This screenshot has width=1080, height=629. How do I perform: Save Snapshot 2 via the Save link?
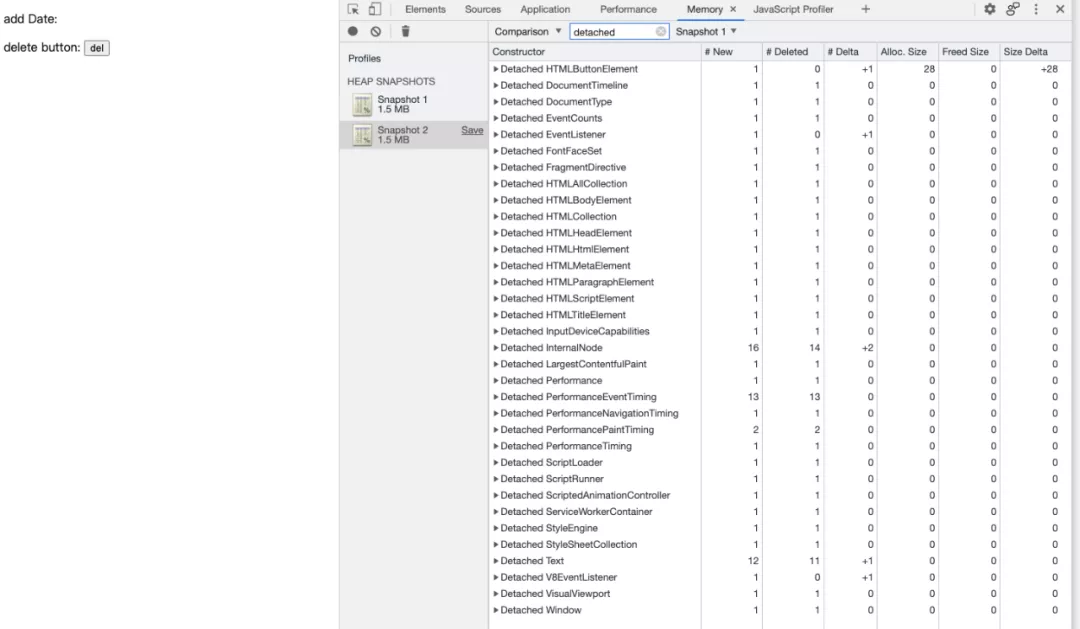click(472, 130)
